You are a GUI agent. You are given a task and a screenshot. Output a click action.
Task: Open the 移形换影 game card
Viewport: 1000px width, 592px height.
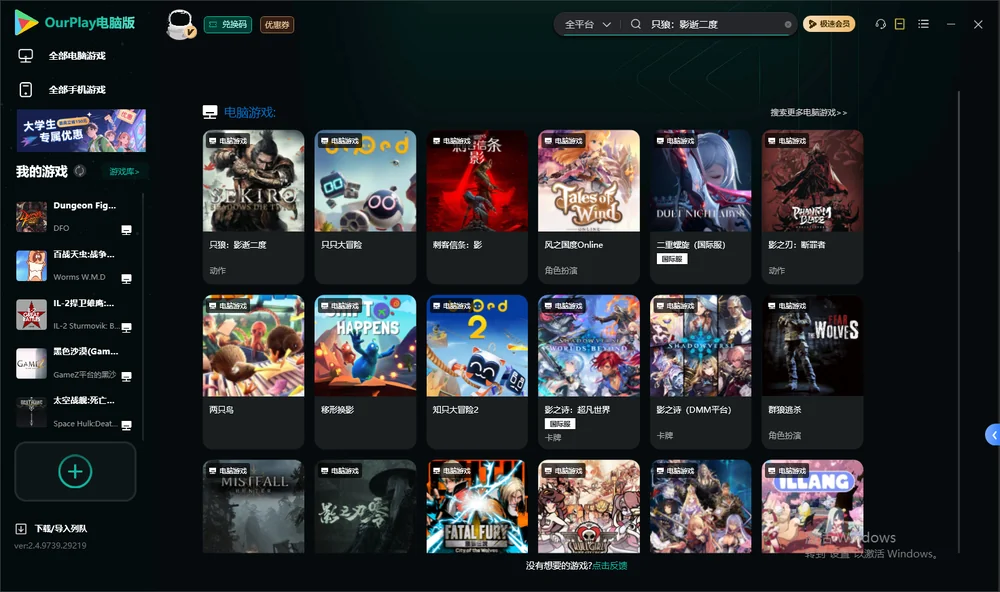tap(365, 372)
